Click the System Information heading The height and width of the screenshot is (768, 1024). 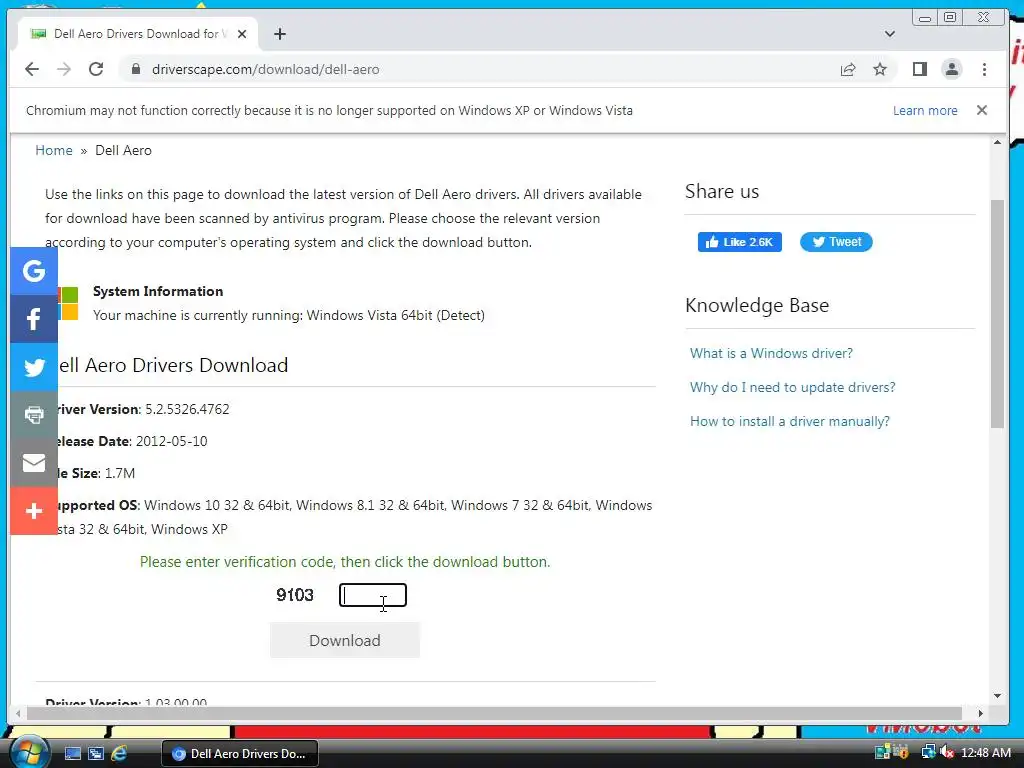click(x=158, y=291)
